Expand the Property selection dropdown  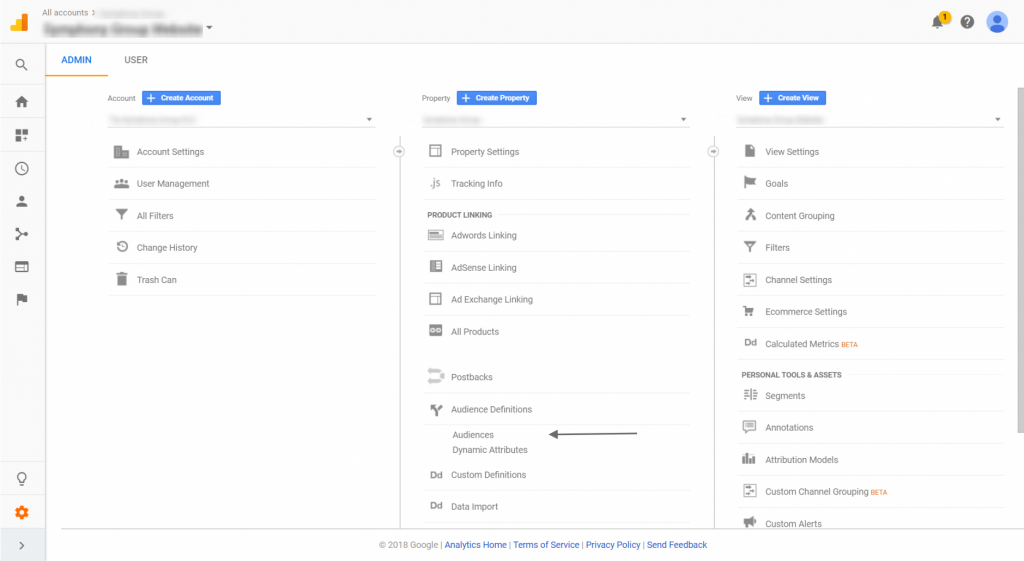point(555,120)
